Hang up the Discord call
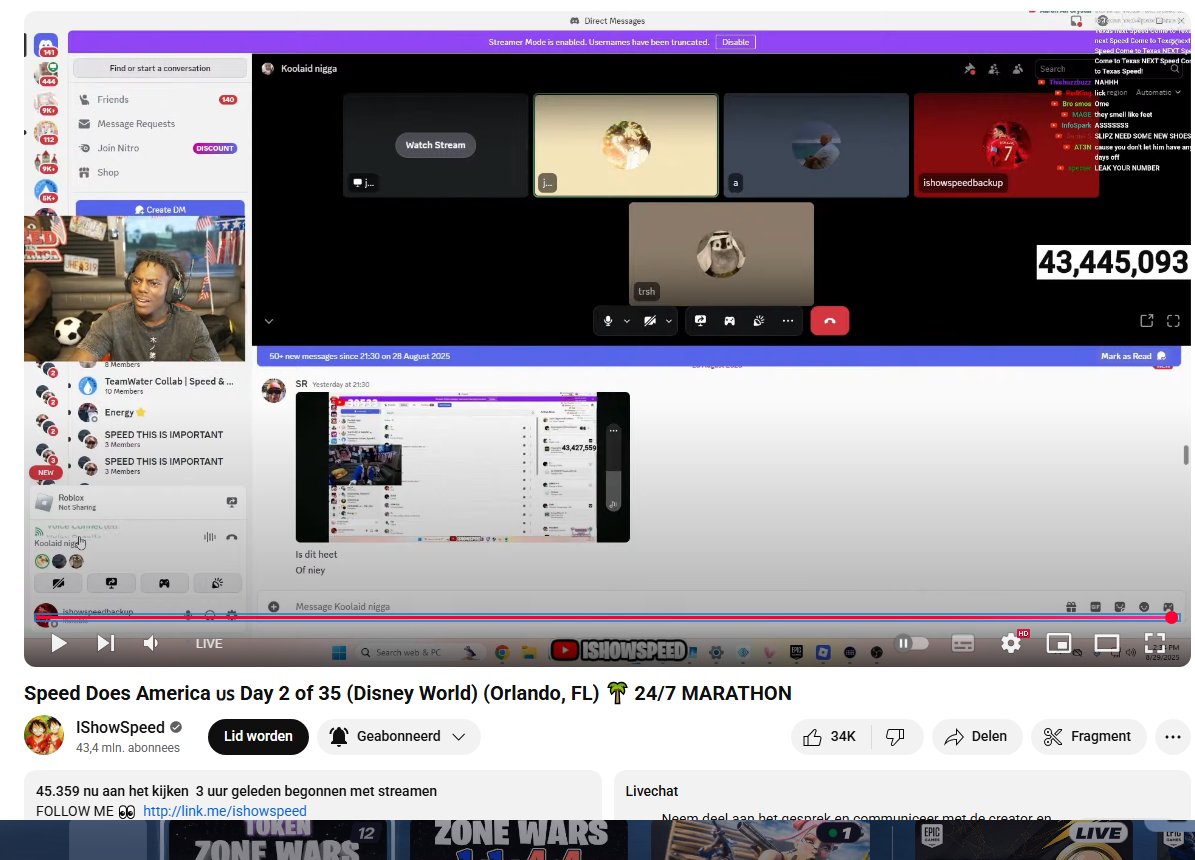This screenshot has height=860, width=1195. point(829,321)
